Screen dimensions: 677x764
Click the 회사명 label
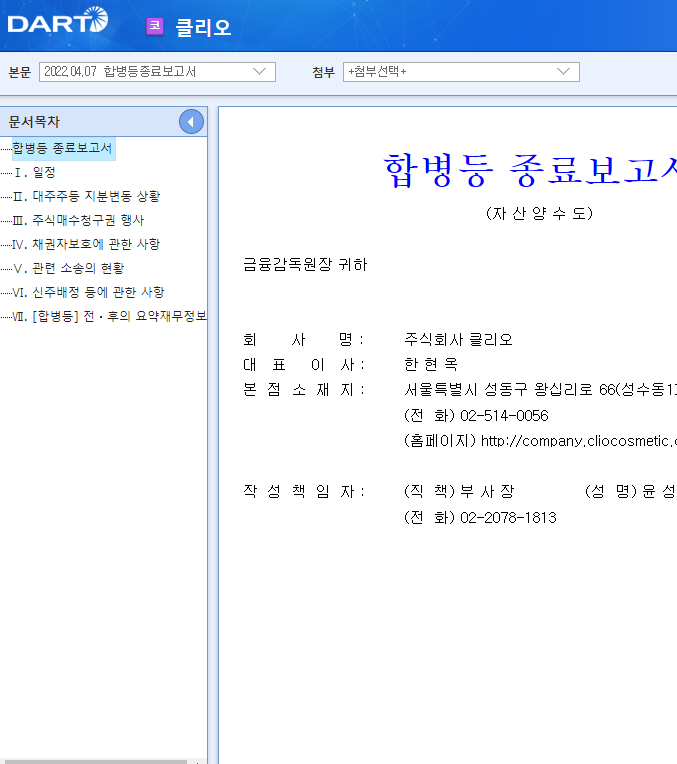[304, 340]
